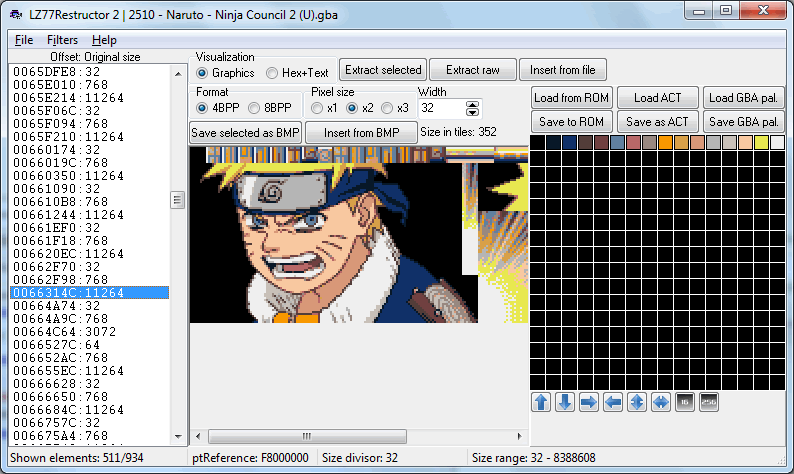
Task: Click the 256-color palette mode icon
Action: coord(709,402)
